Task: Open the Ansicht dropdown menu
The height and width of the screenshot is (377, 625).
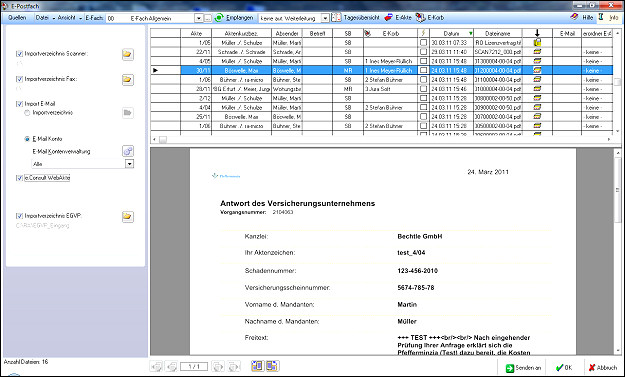Action: pos(69,18)
